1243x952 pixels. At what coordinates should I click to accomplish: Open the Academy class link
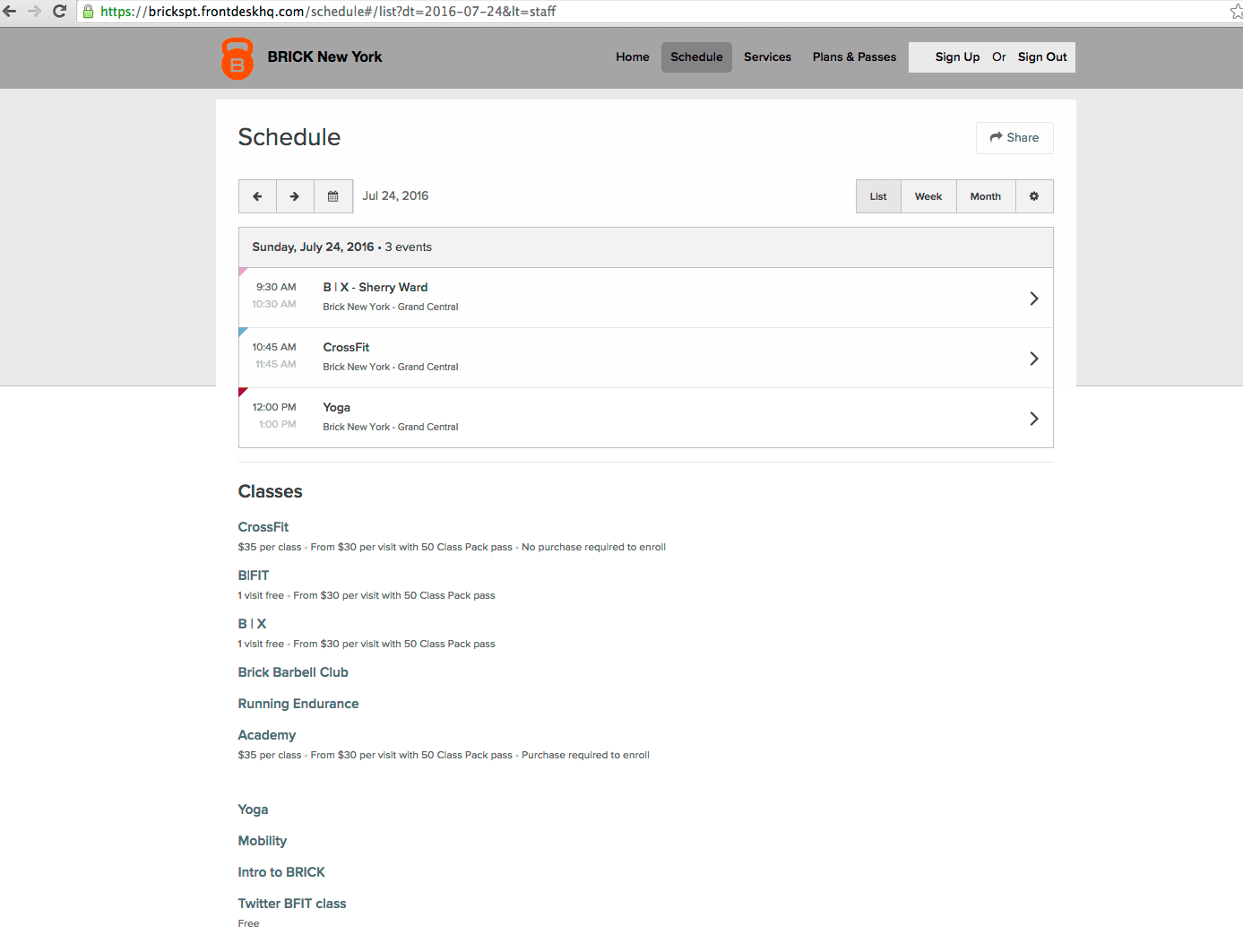[267, 735]
